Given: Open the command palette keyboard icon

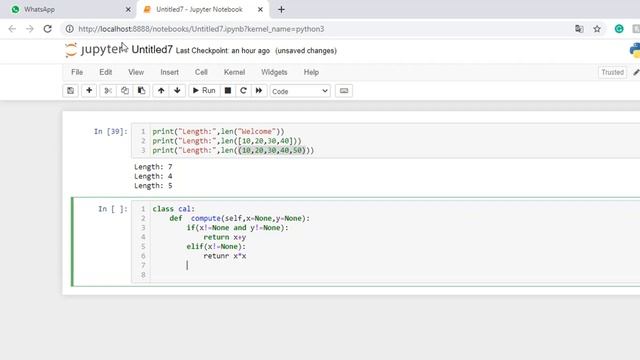Looking at the screenshot, I should coord(344,91).
